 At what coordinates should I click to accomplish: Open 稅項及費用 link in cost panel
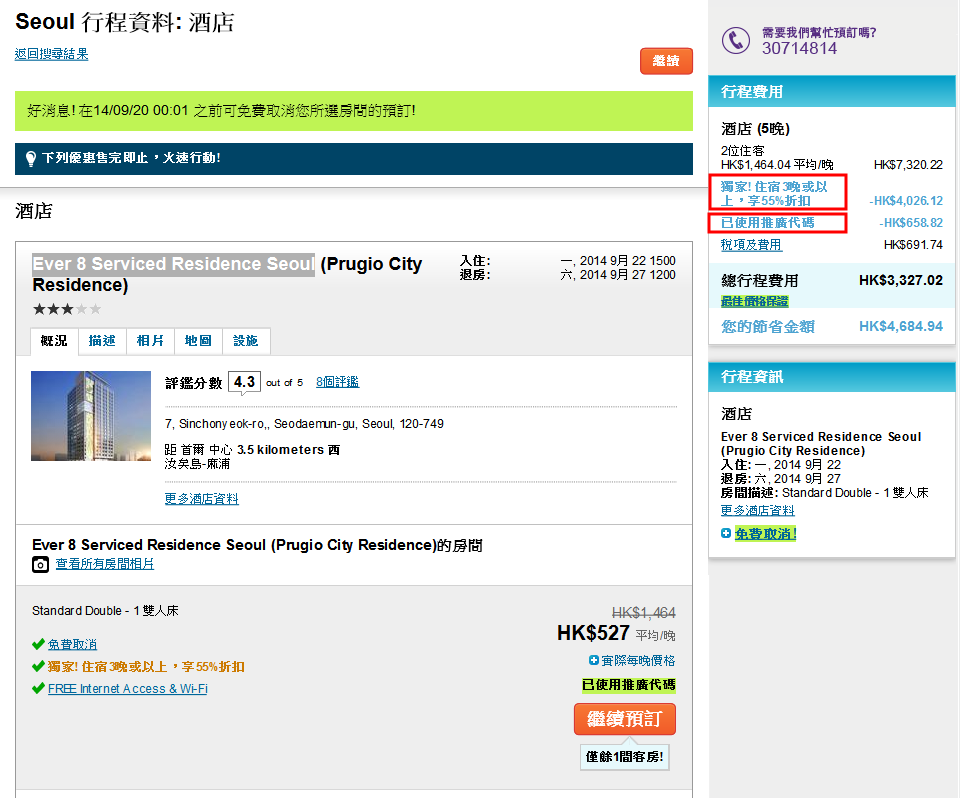click(x=751, y=245)
